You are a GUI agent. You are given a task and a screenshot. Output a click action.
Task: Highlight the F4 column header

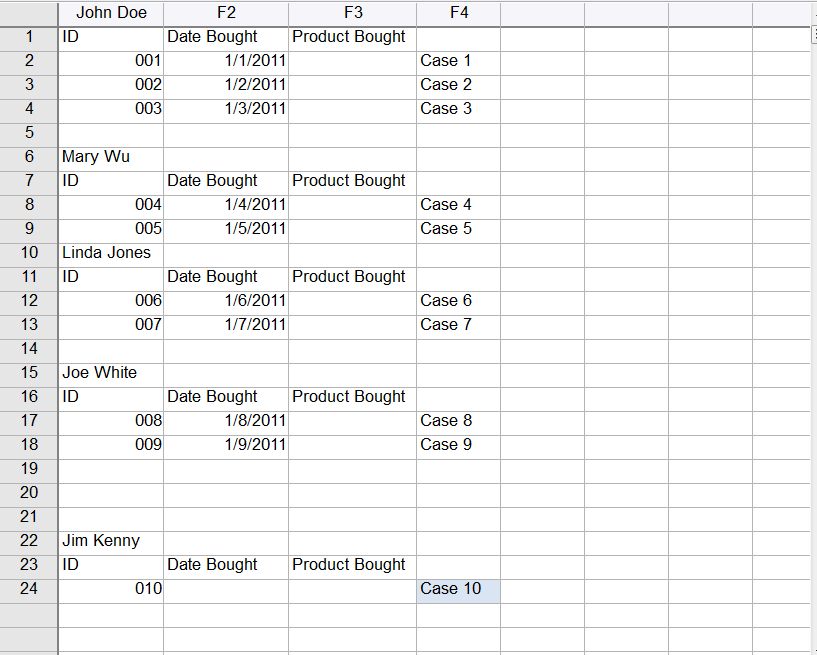click(x=458, y=13)
